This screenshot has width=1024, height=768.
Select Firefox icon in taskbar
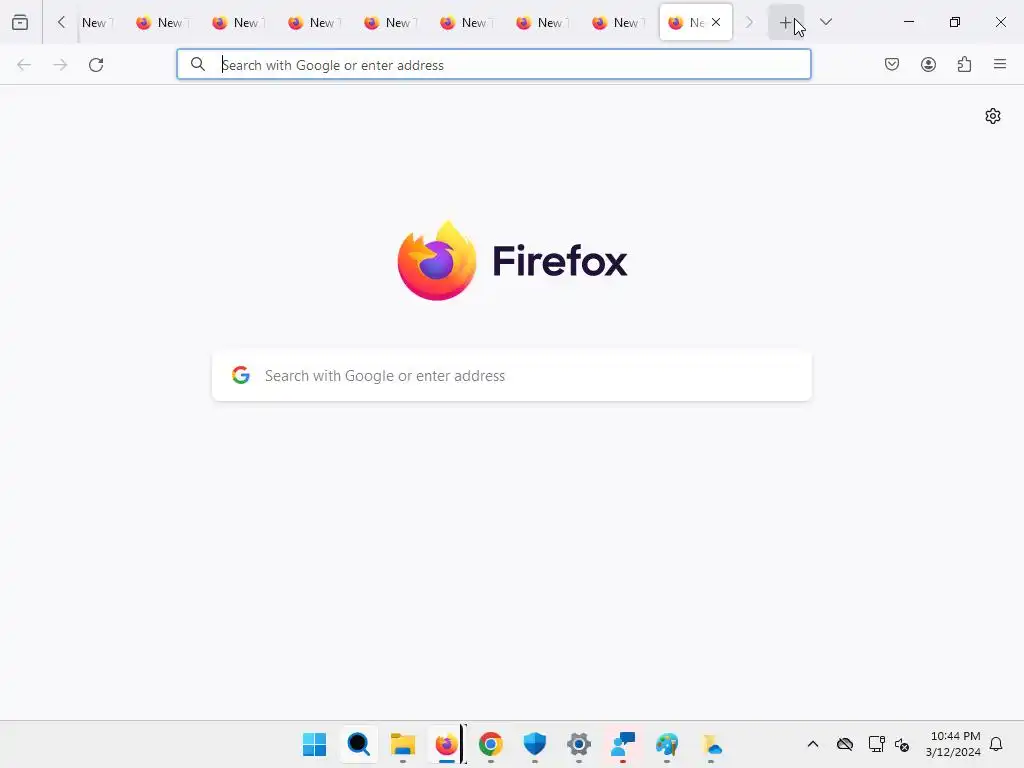447,744
